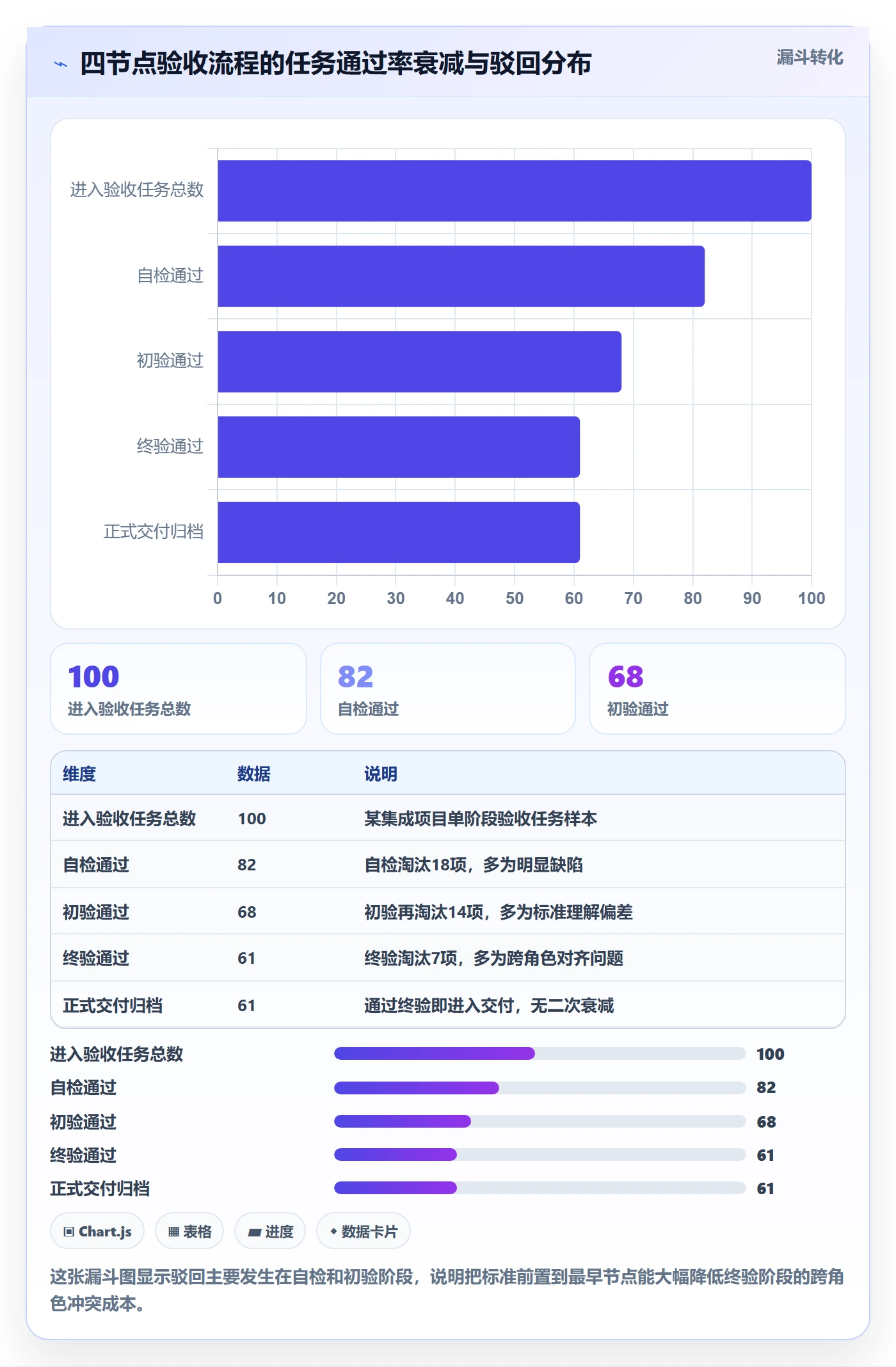Click the data card showing 82
The width and height of the screenshot is (896, 1367).
point(448,689)
